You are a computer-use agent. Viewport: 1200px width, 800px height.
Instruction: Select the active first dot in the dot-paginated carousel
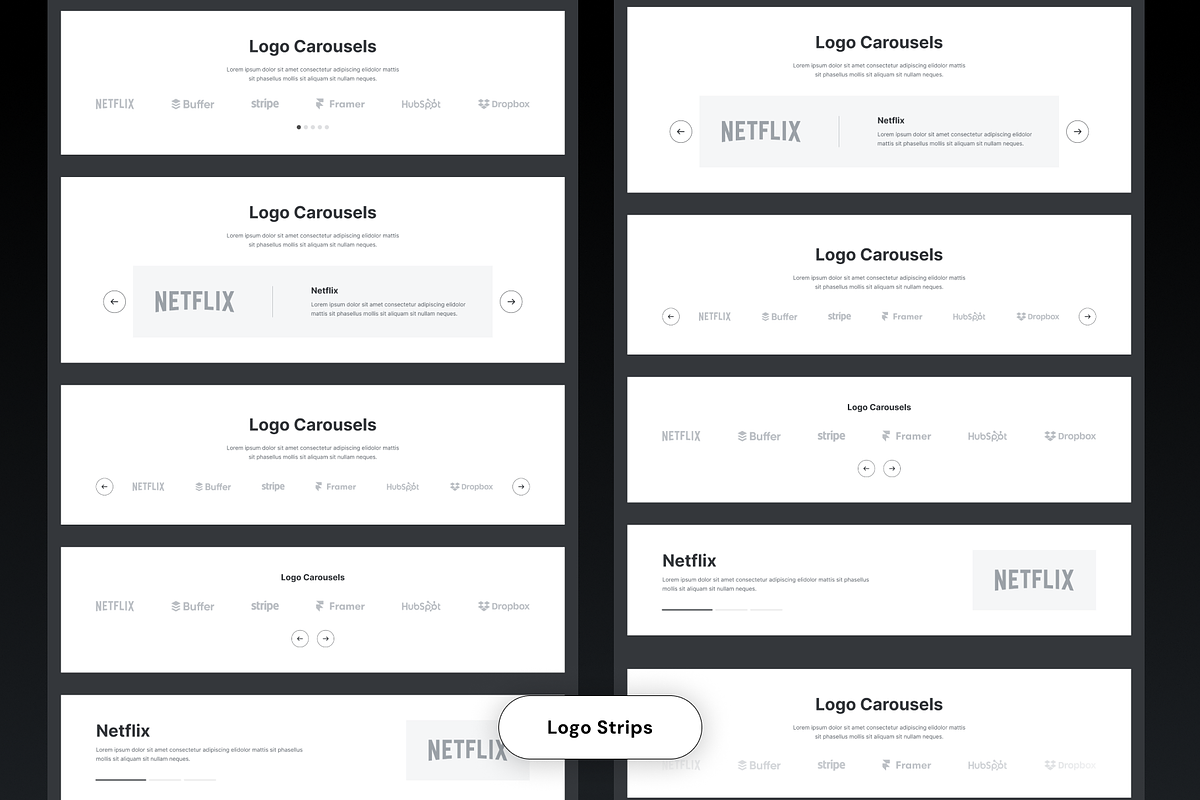coord(299,127)
